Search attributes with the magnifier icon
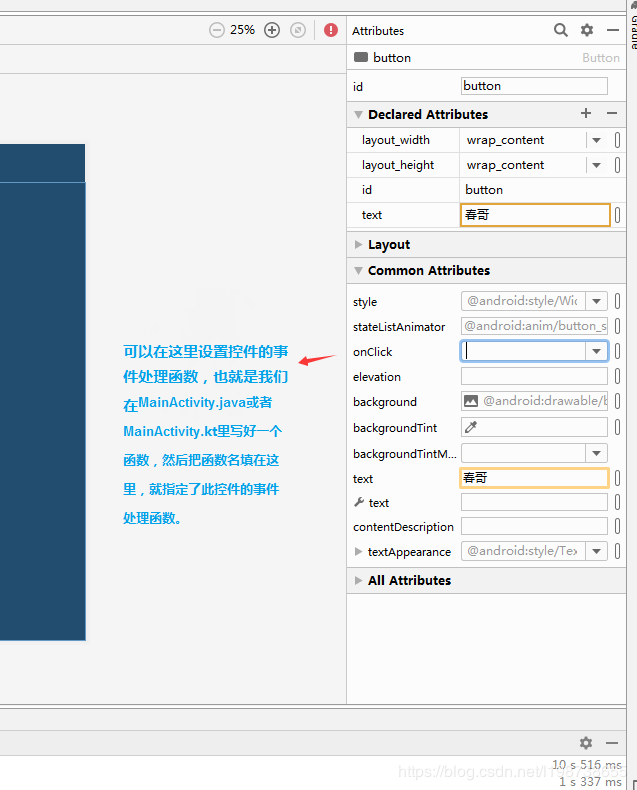 [x=561, y=30]
